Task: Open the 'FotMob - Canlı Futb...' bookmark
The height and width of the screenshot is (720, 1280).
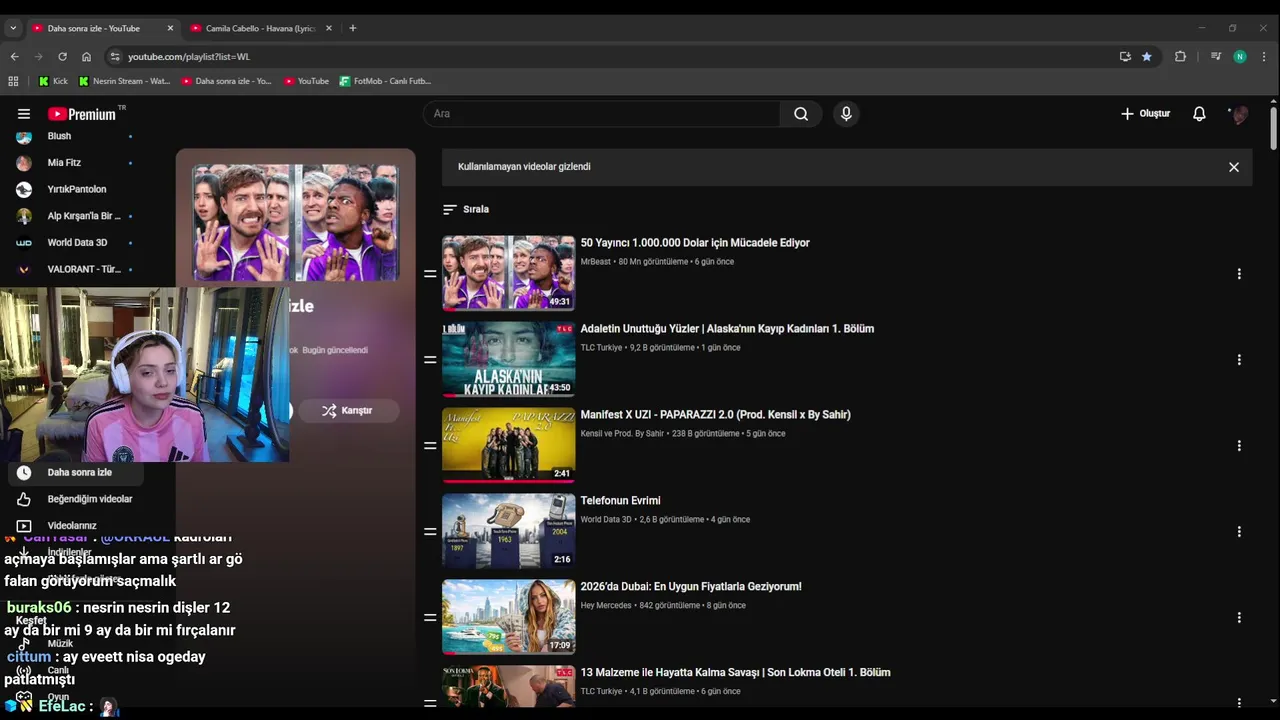Action: pyautogui.click(x=385, y=81)
